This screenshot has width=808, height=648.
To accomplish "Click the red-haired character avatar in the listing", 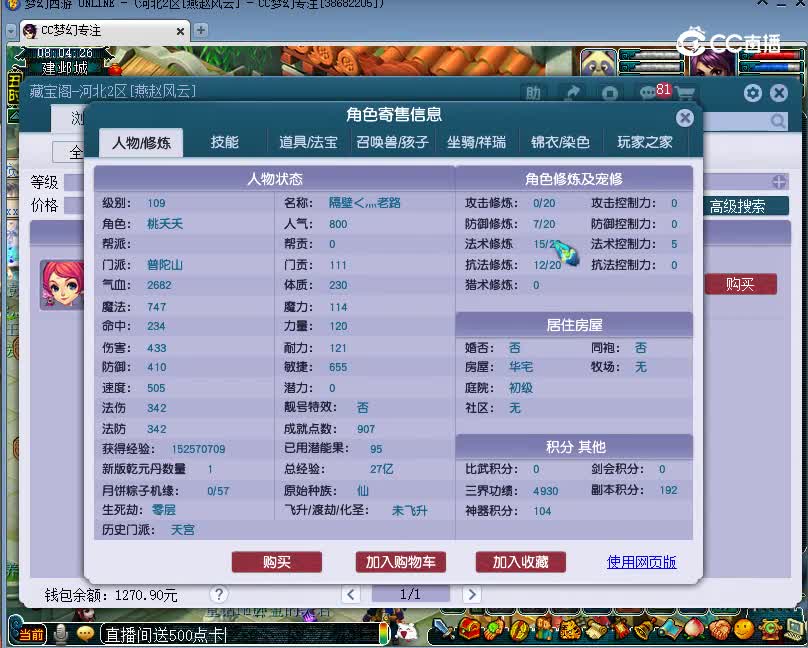I will (x=62, y=284).
